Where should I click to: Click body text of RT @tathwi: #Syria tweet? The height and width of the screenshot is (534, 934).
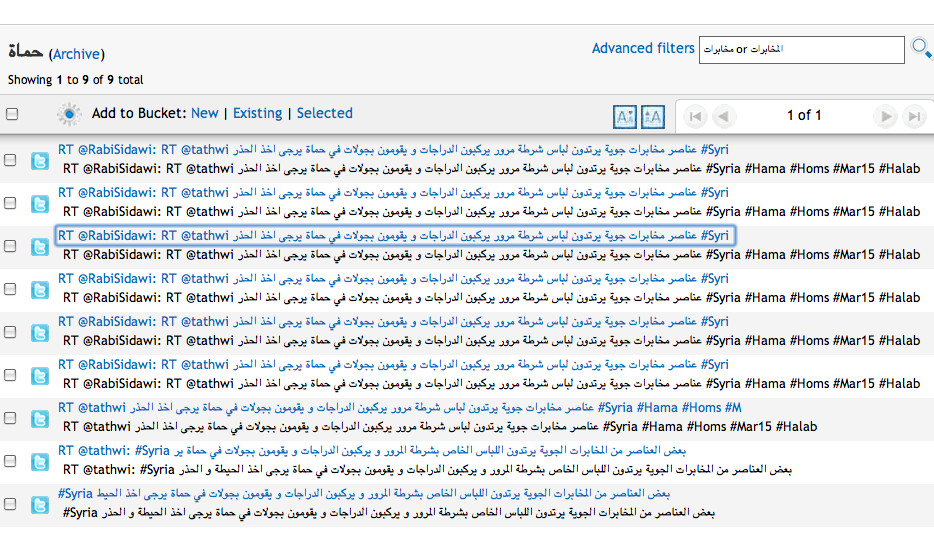tap(427, 470)
